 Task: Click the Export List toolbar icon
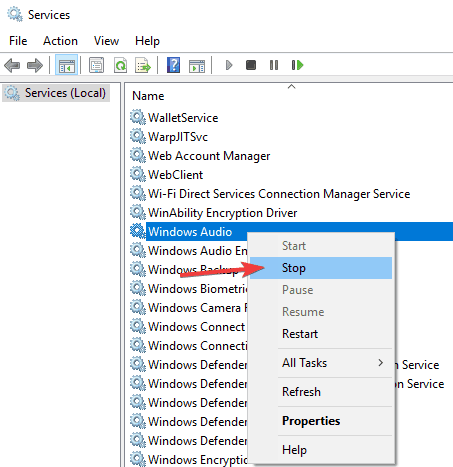click(143, 65)
